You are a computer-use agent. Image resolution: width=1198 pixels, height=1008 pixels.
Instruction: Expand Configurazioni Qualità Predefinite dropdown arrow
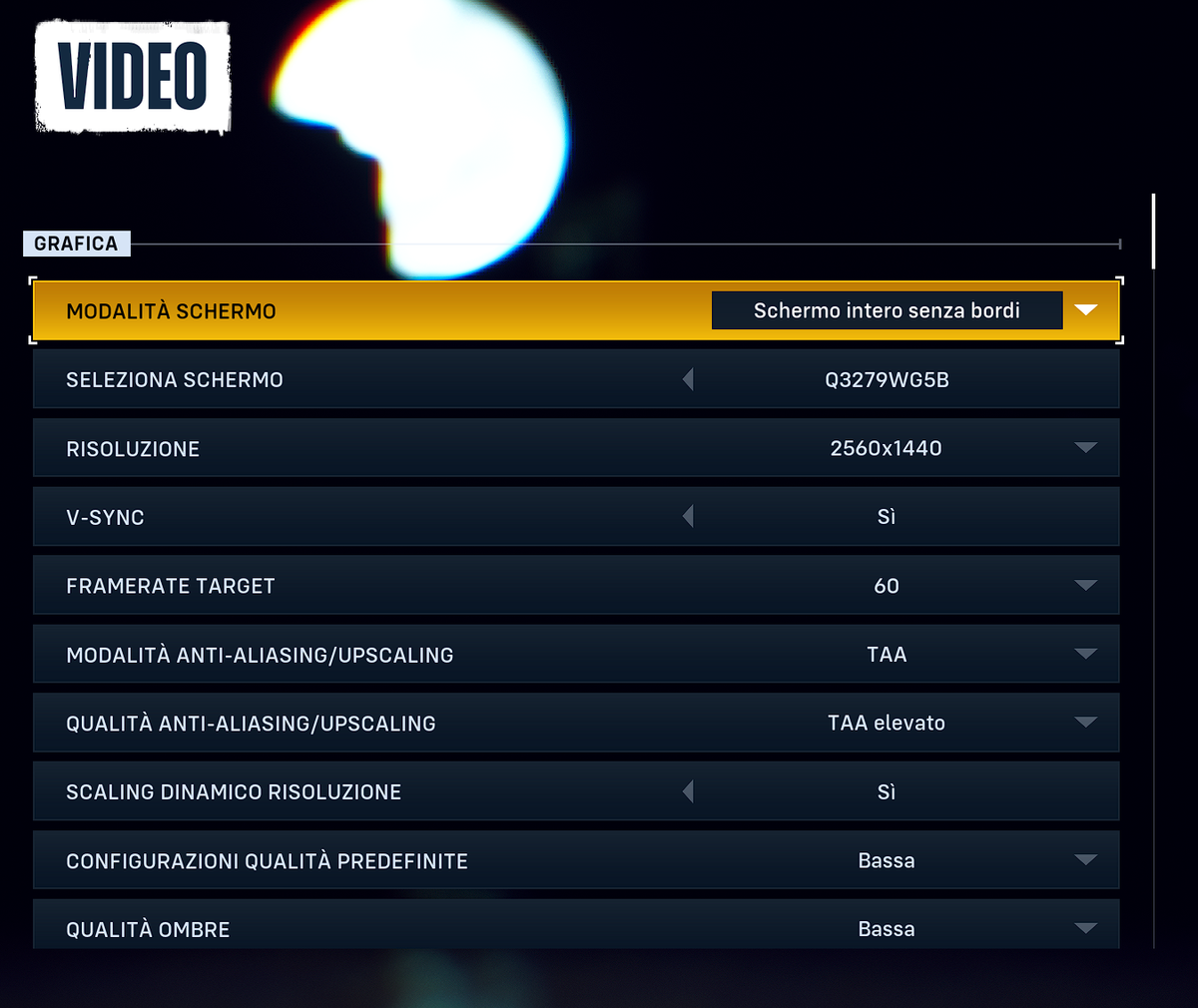tap(1086, 860)
